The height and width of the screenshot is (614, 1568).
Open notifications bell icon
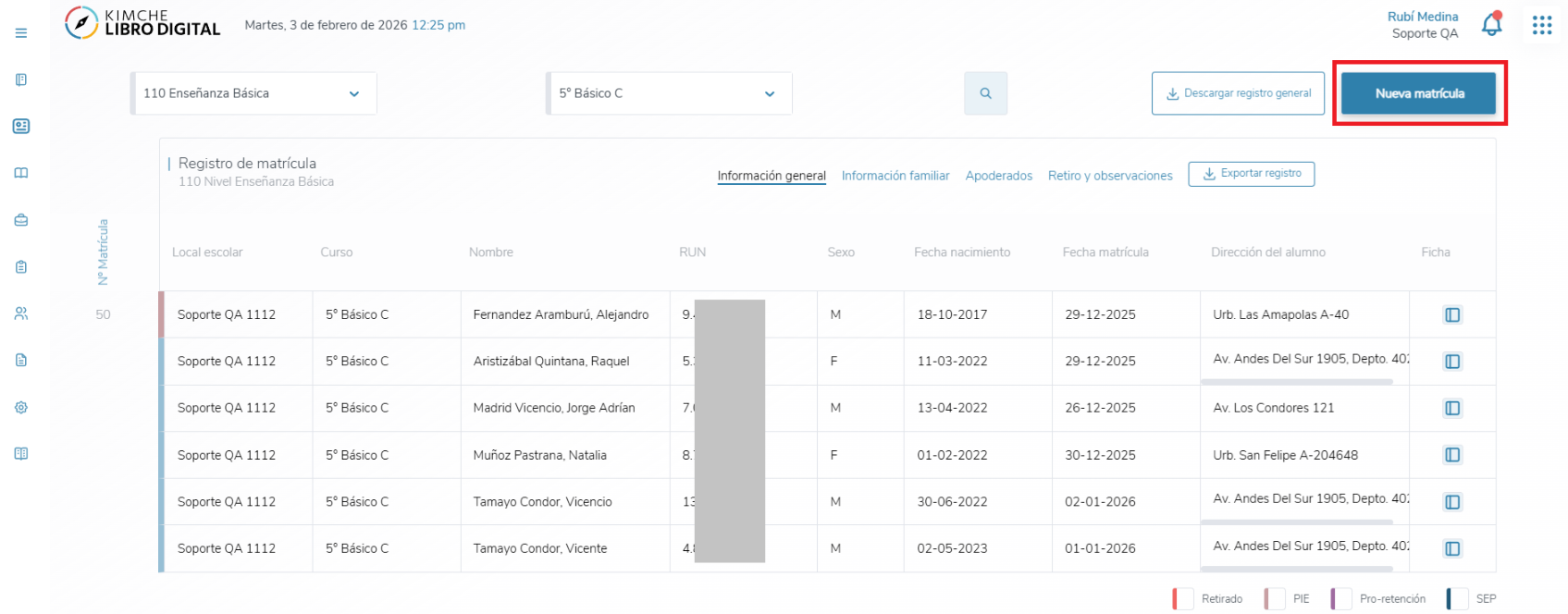(x=1491, y=24)
